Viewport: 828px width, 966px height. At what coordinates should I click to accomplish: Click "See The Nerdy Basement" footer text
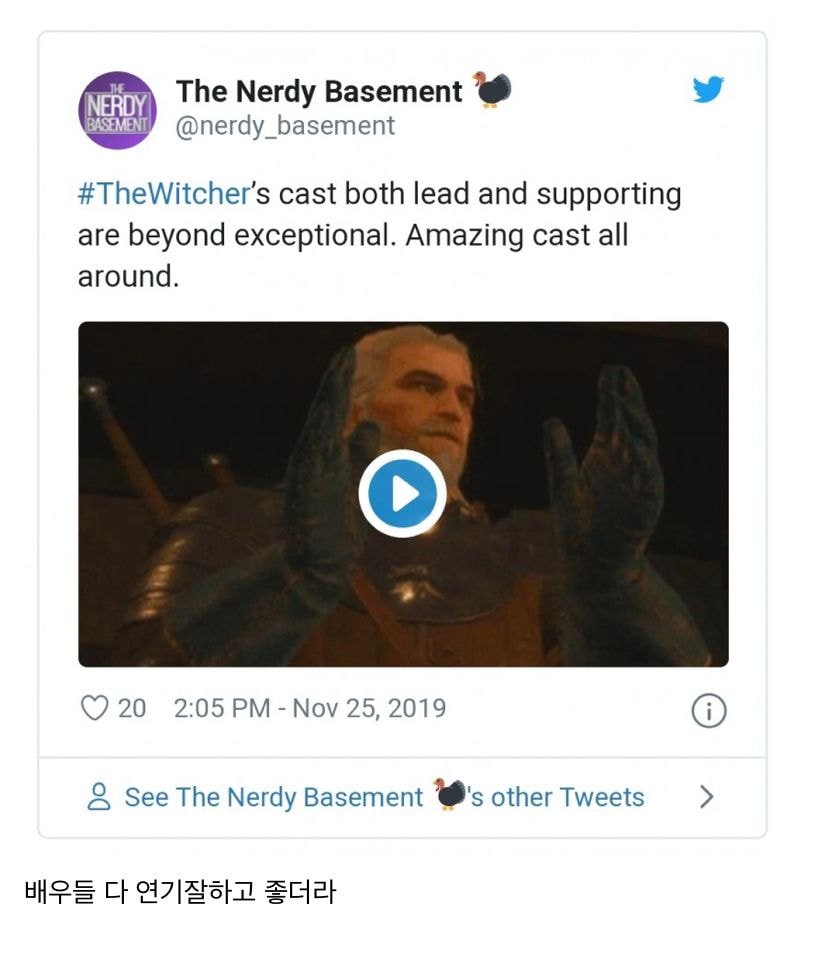[x=273, y=797]
